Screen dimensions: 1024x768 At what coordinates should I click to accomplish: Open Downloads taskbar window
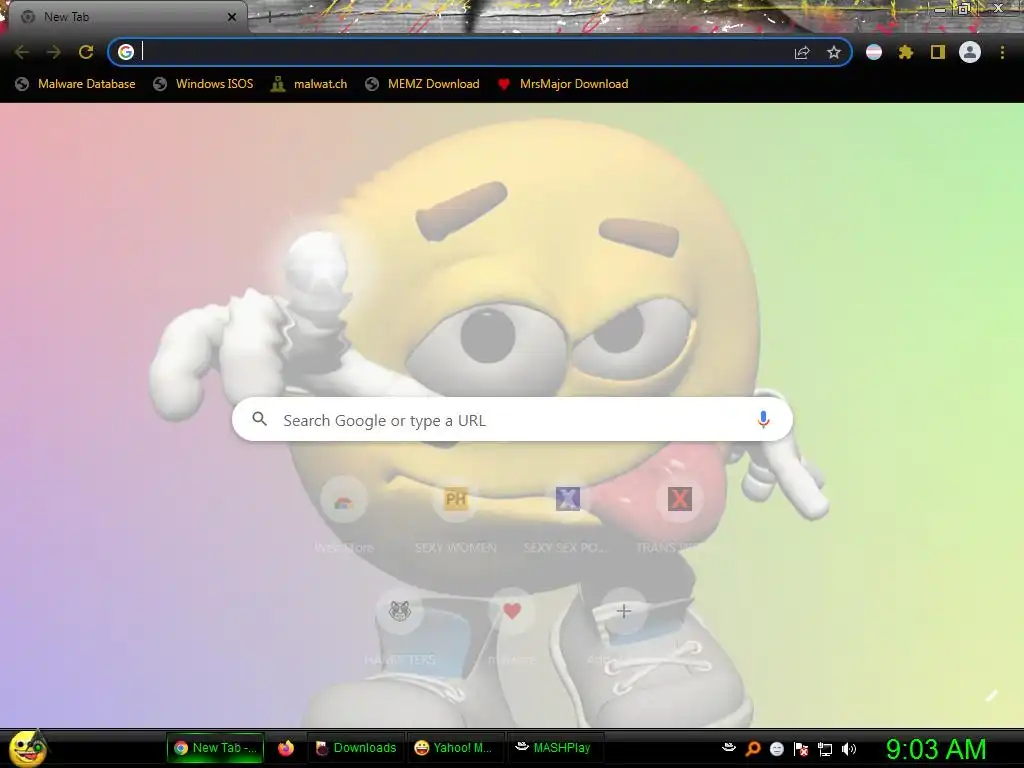(x=356, y=748)
